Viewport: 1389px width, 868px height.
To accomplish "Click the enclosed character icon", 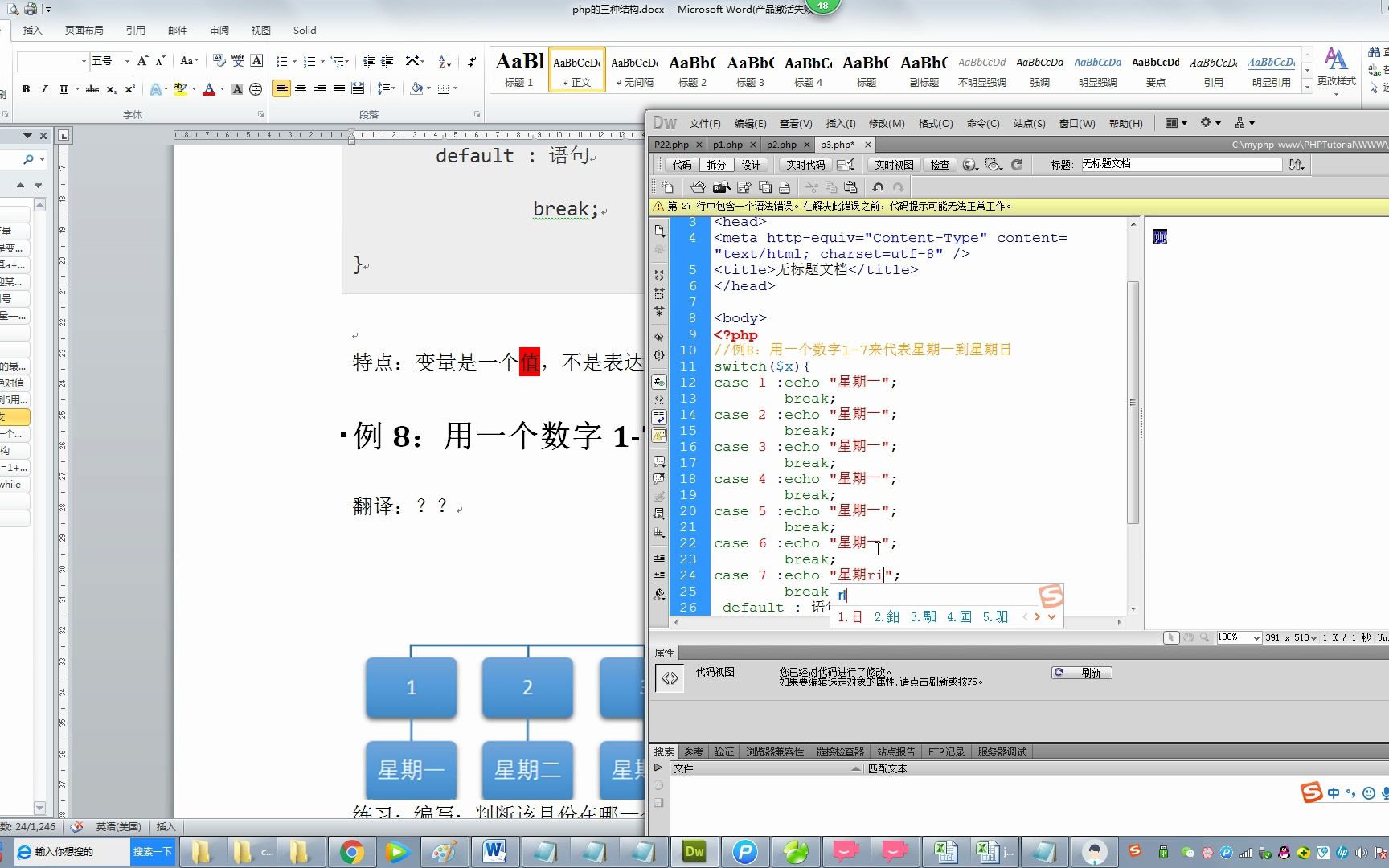I will [256, 89].
